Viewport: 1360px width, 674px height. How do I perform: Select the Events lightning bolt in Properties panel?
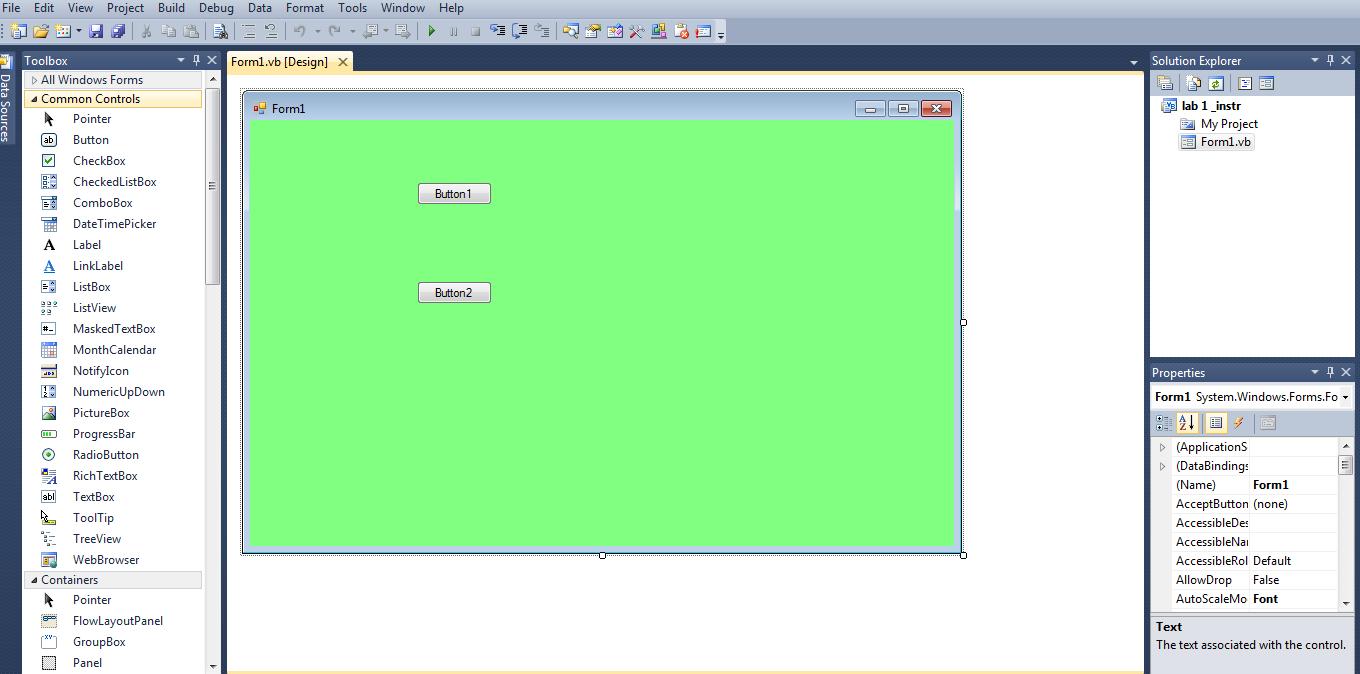[x=1239, y=423]
